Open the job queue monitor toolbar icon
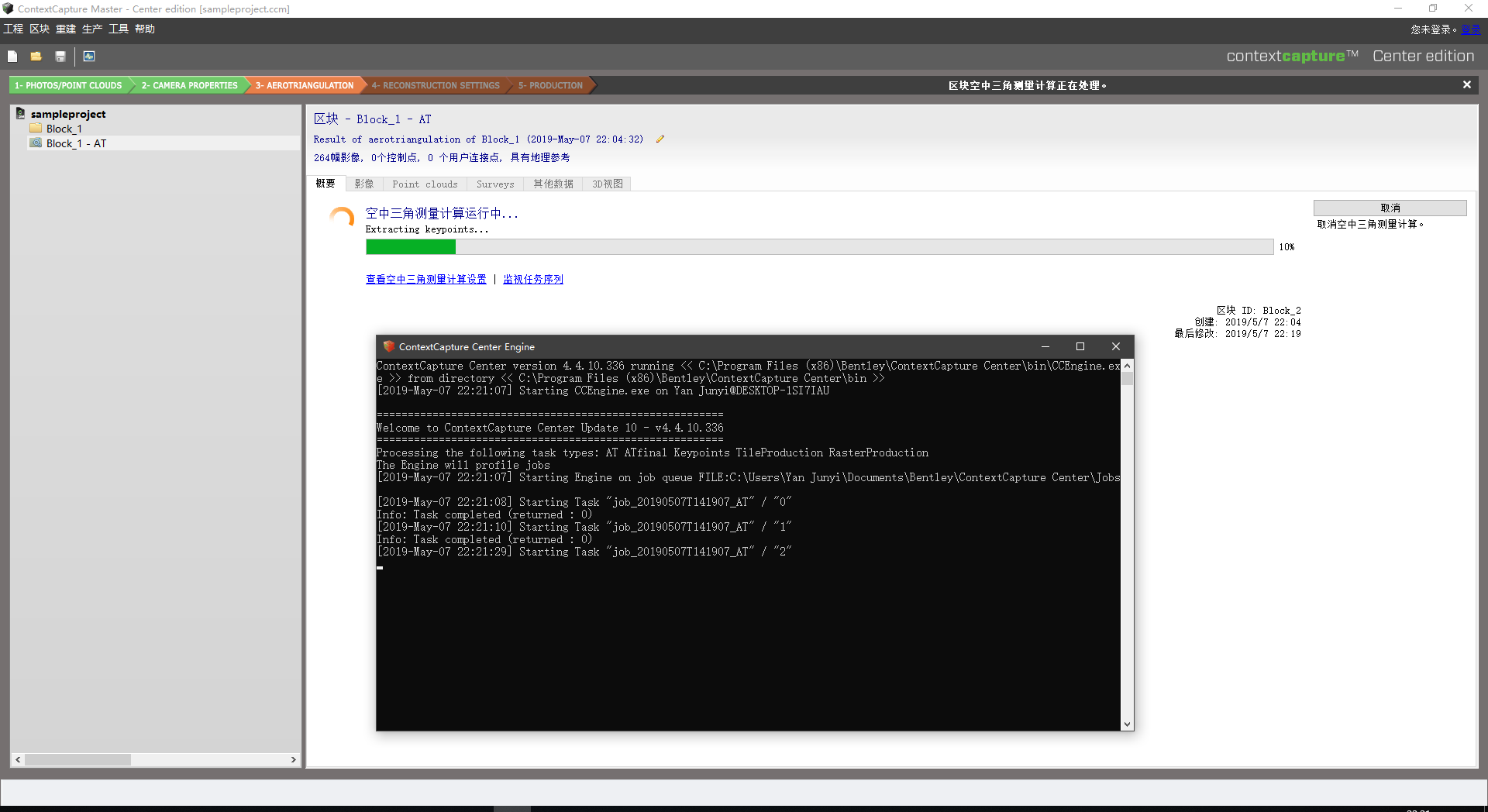 (x=89, y=57)
